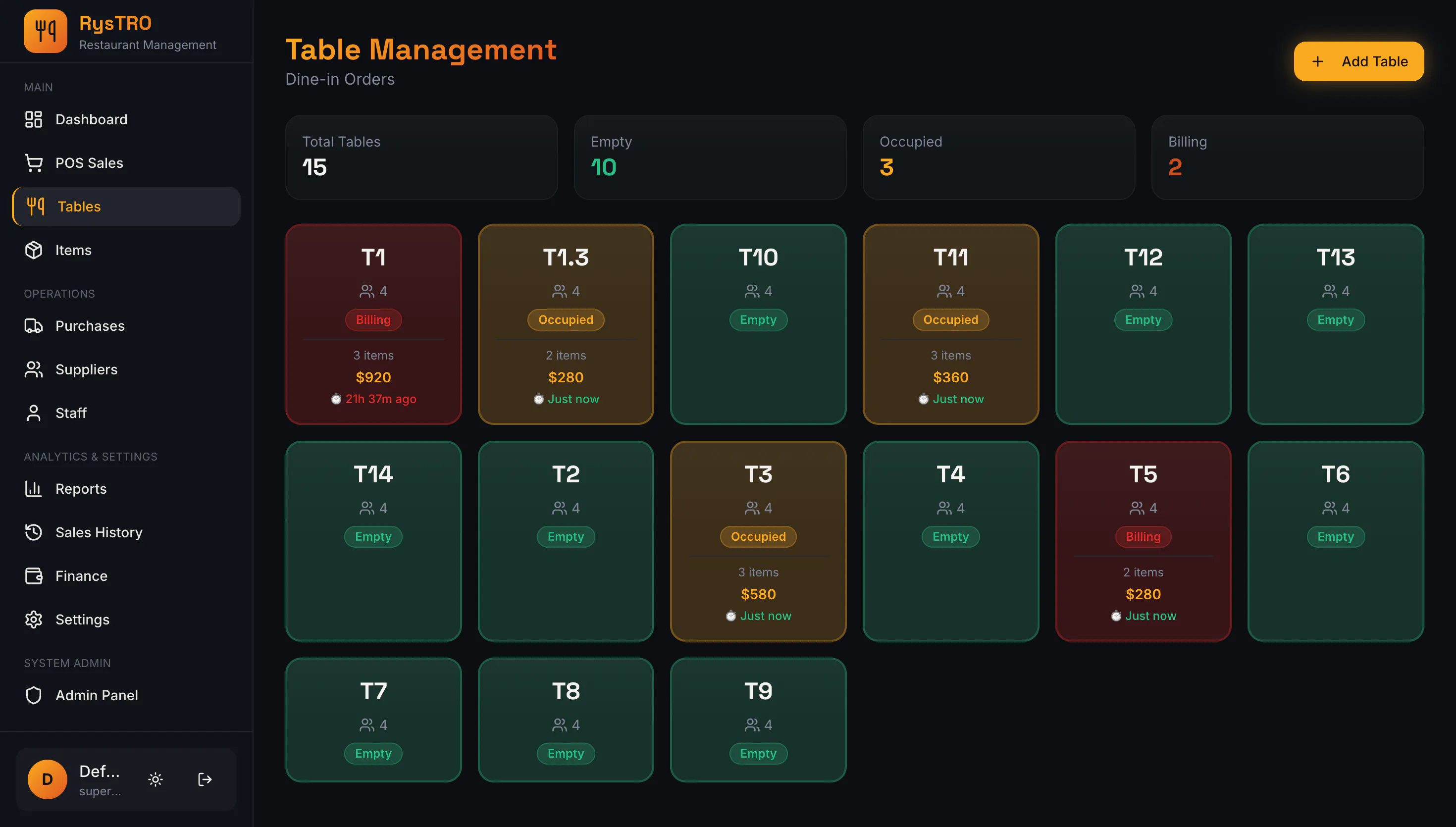The width and height of the screenshot is (1456, 827).
Task: Go to POS Sales page
Action: pyautogui.click(x=126, y=163)
